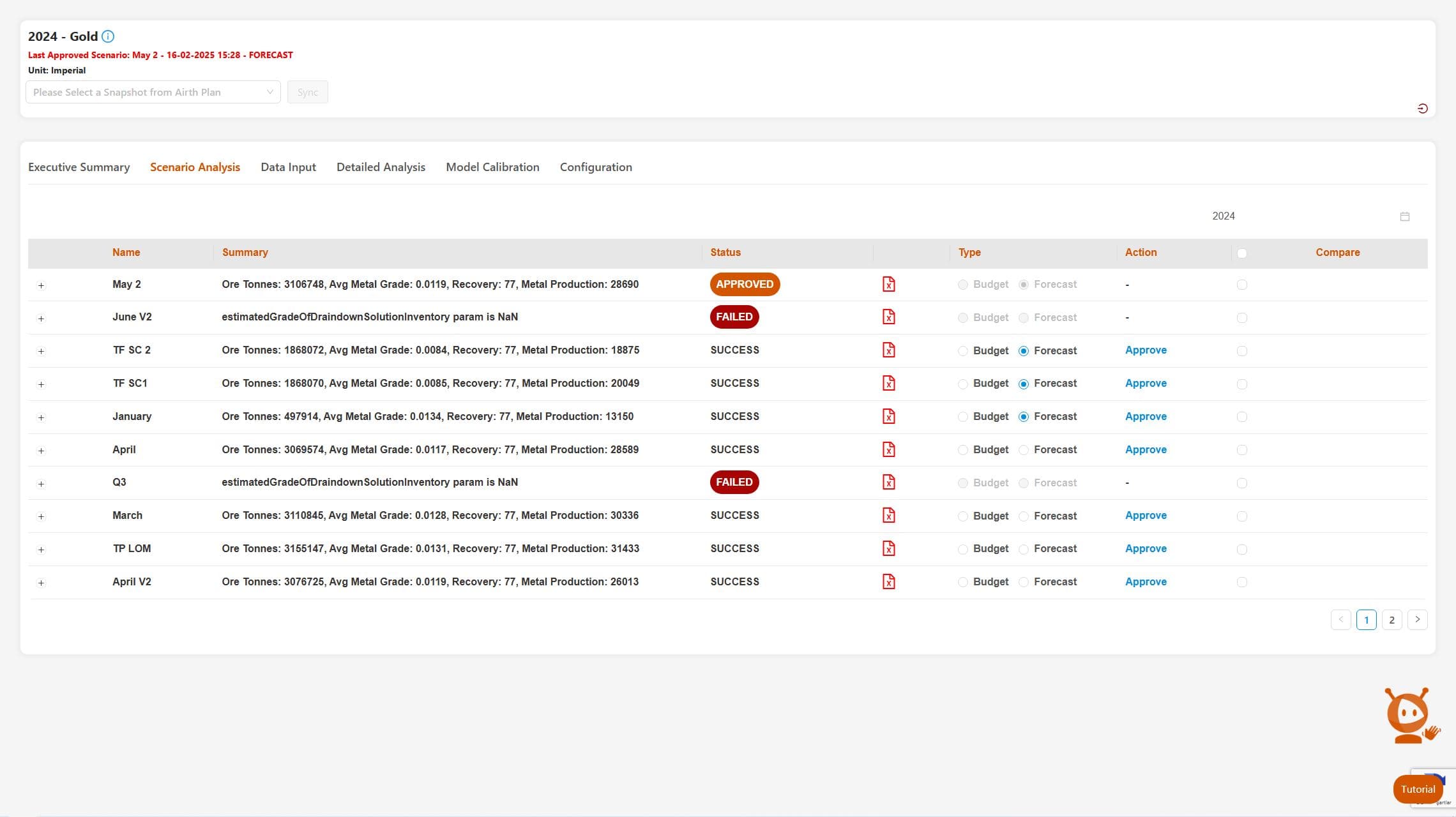Go to previous page arrow in pagination

pos(1340,620)
